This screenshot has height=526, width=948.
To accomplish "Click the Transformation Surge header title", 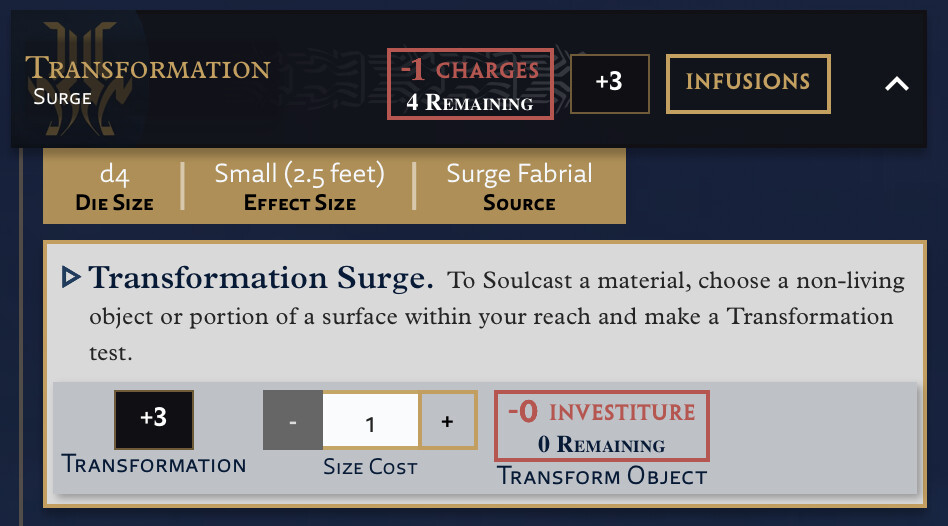I will (148, 80).
